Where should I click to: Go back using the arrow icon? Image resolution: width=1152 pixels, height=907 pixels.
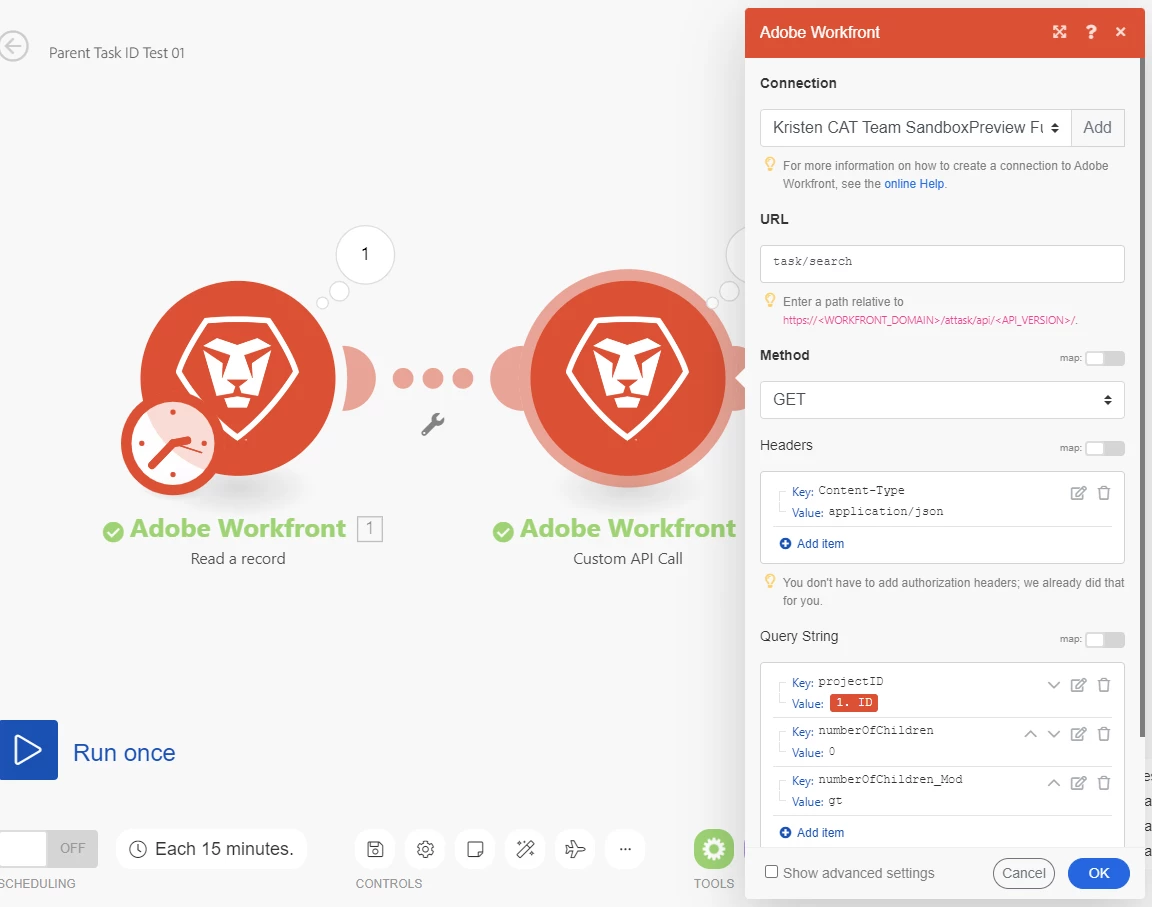[13, 46]
